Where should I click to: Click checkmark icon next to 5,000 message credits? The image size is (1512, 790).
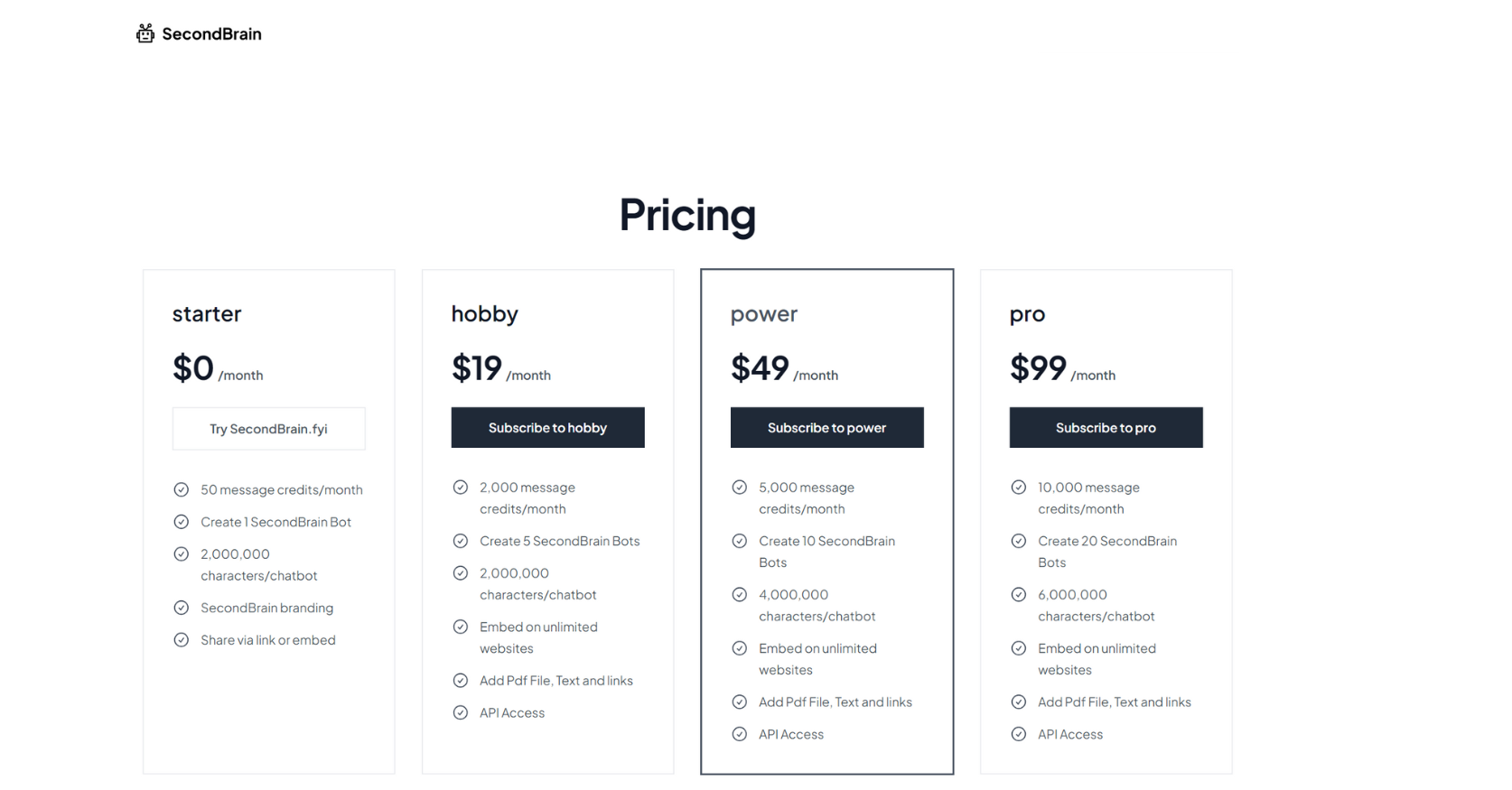point(740,488)
